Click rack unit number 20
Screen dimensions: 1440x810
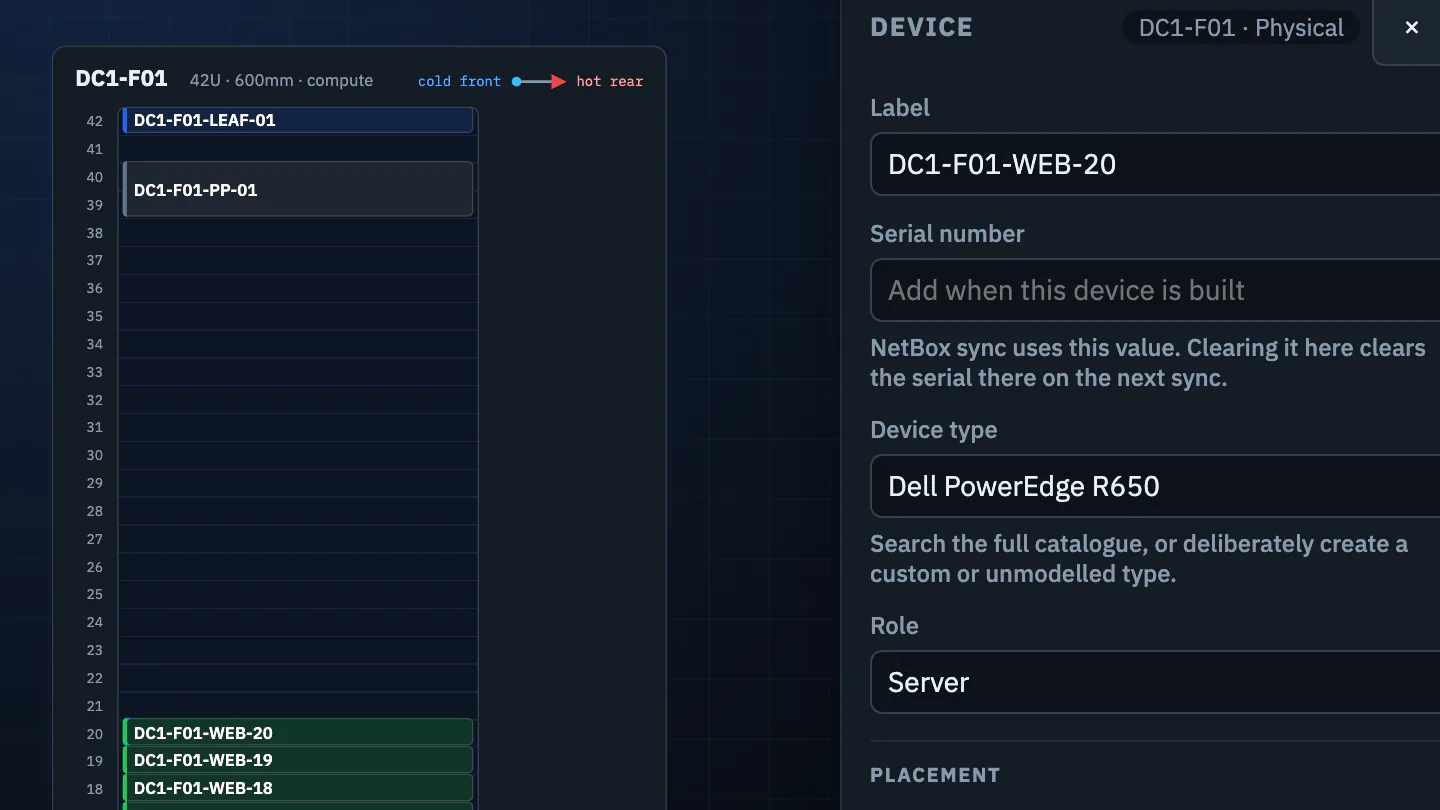point(95,733)
